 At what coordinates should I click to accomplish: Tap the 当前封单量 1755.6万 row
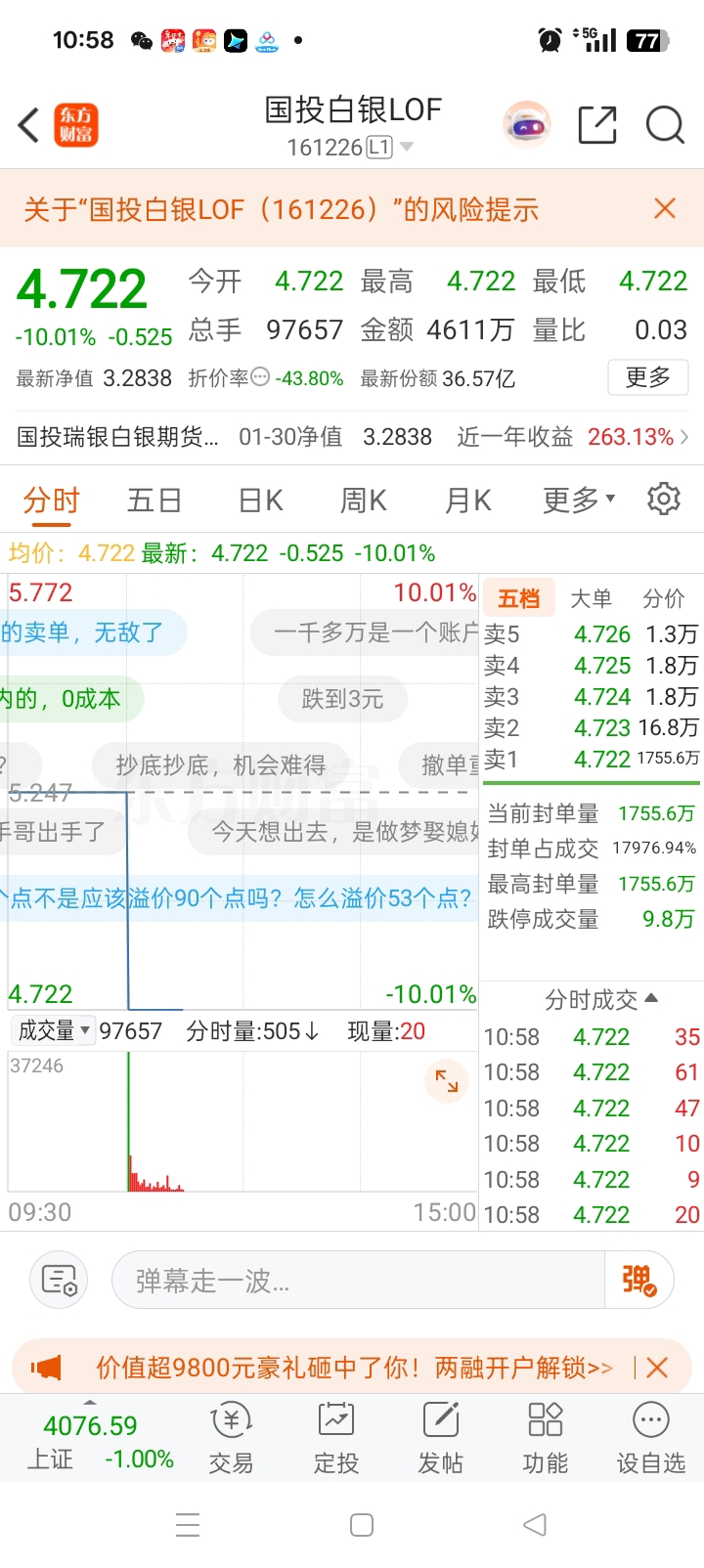click(x=592, y=813)
